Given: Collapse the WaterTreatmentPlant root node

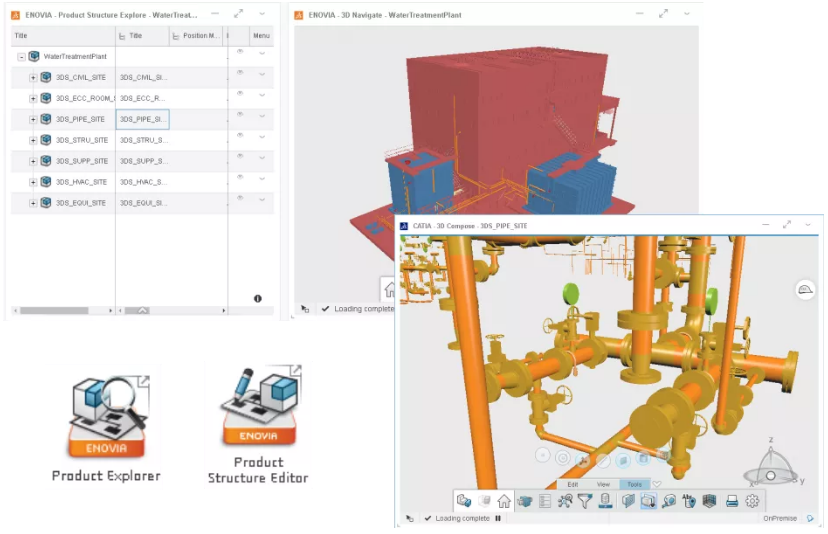Looking at the screenshot, I should click(21, 57).
